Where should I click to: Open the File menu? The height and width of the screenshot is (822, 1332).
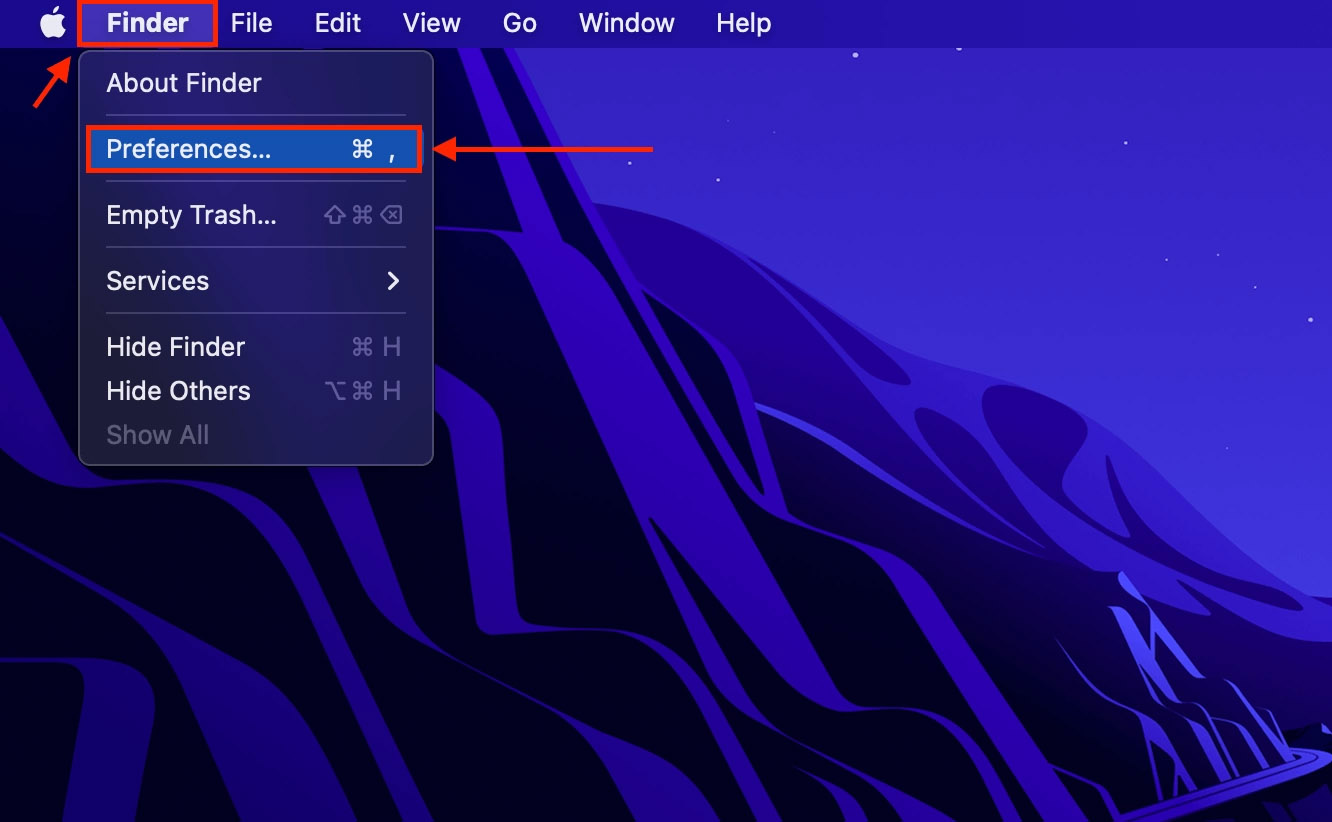[251, 22]
